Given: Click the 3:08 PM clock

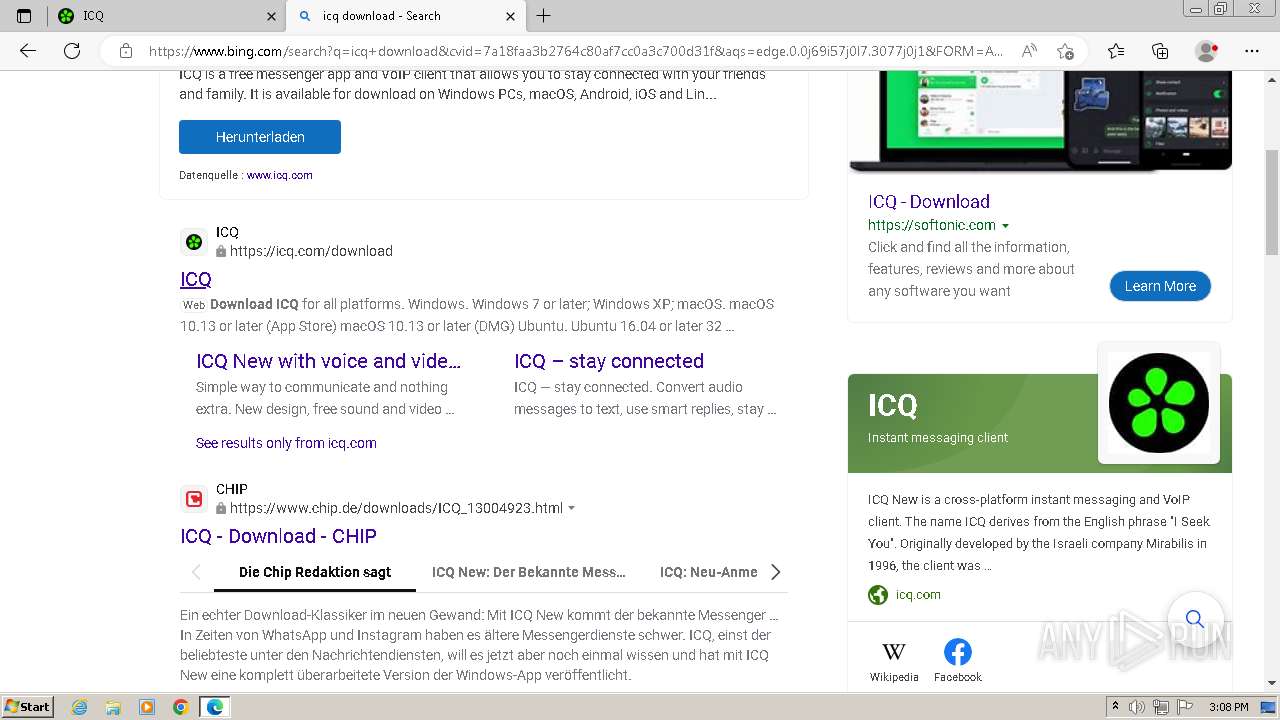Looking at the screenshot, I should point(1228,707).
